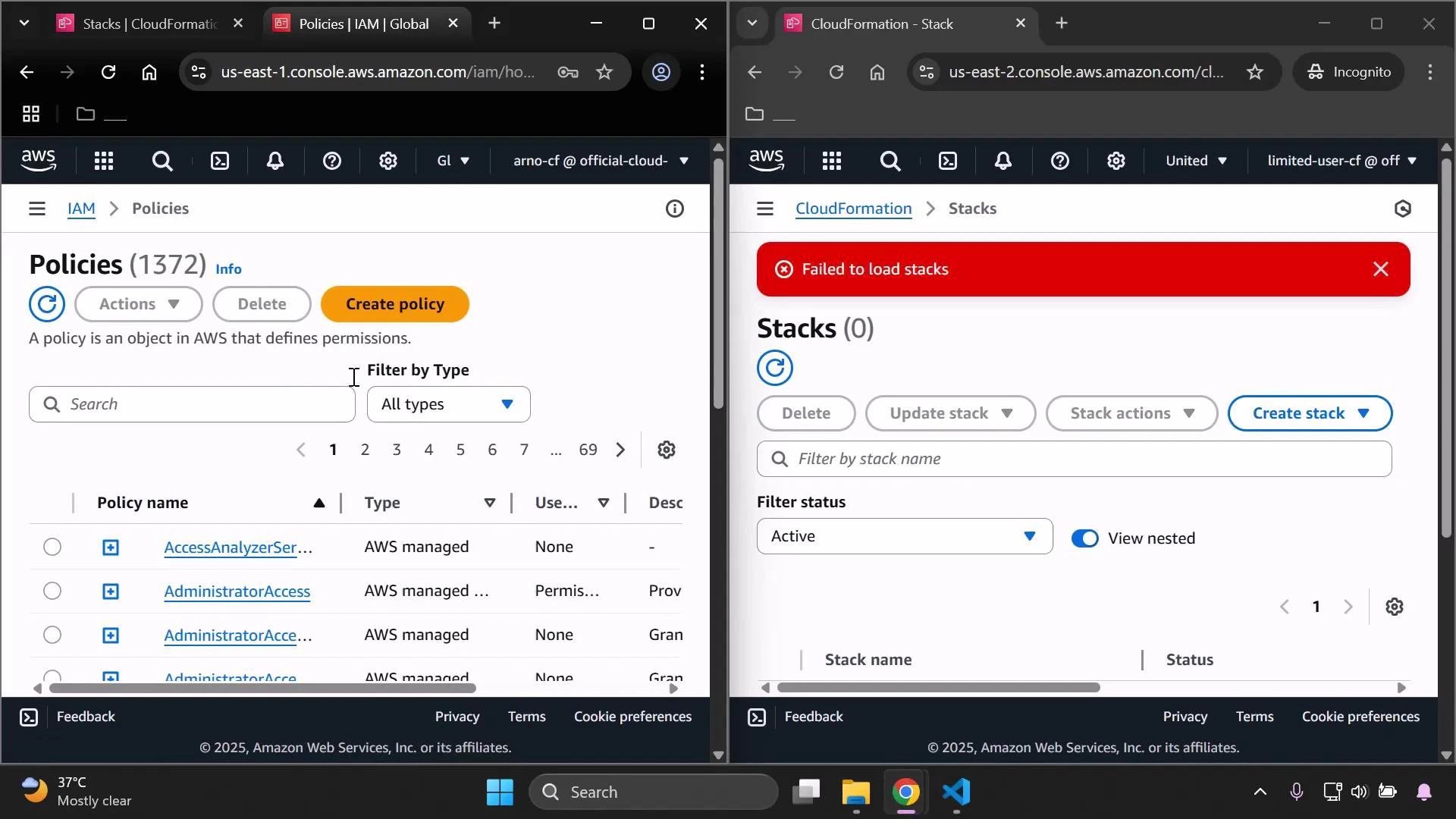Viewport: 1456px width, 819px height.
Task: Click the AWS console settings gear icon
Action: point(388,160)
